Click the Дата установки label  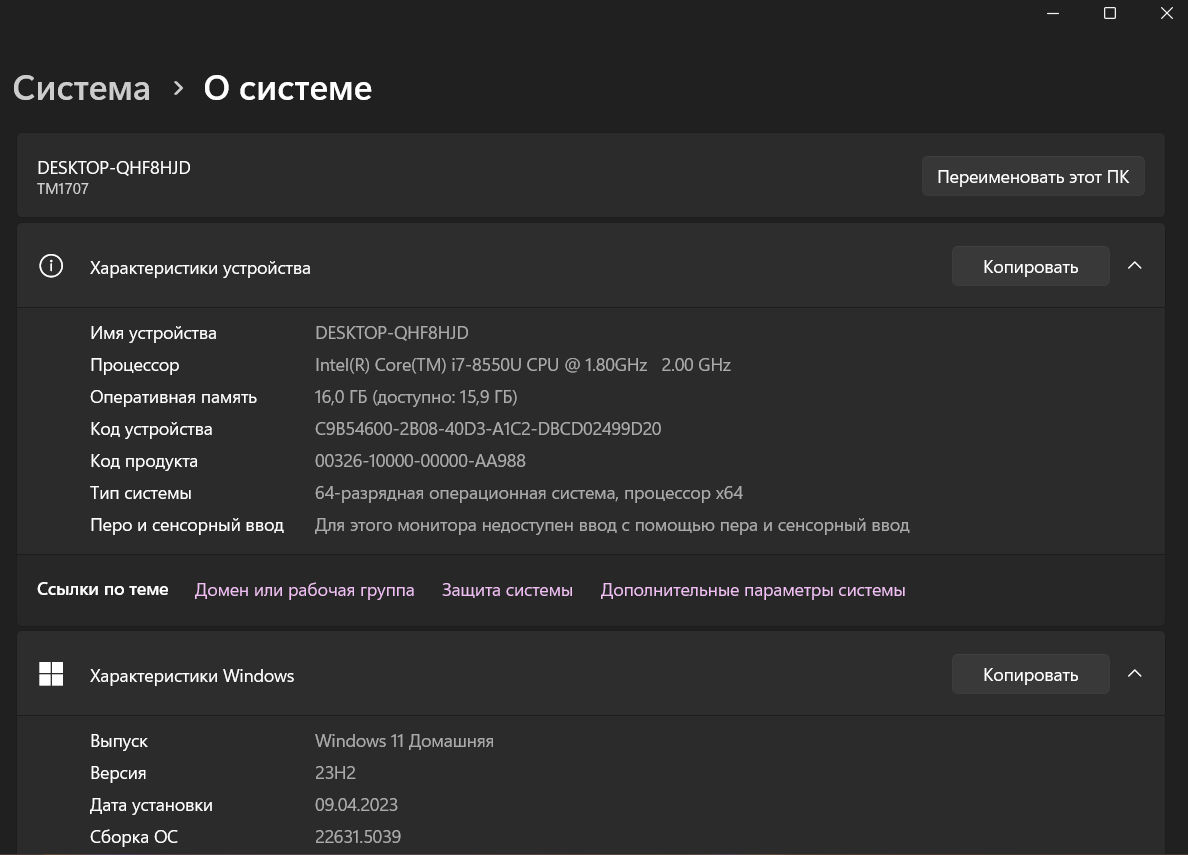coord(152,805)
